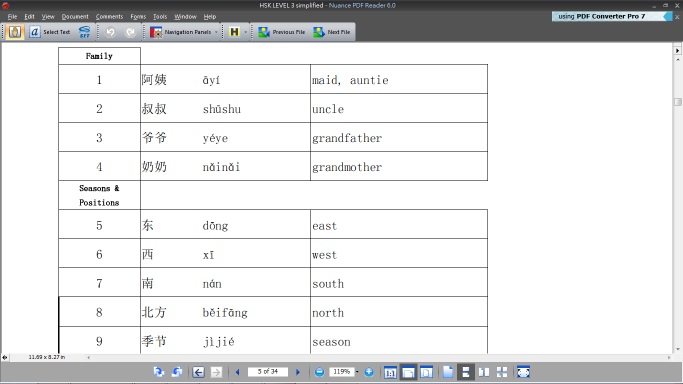Open the highlight tool dropdown arrow
The image size is (683, 384).
[246, 32]
